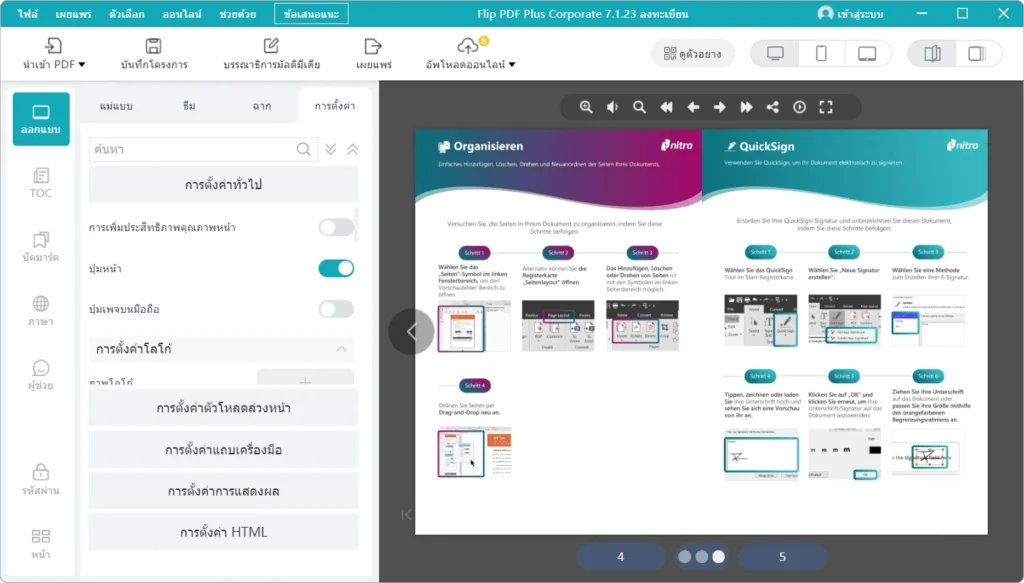Jump to the last page with double-arrow
Screen dimensions: 1024x583
746,107
